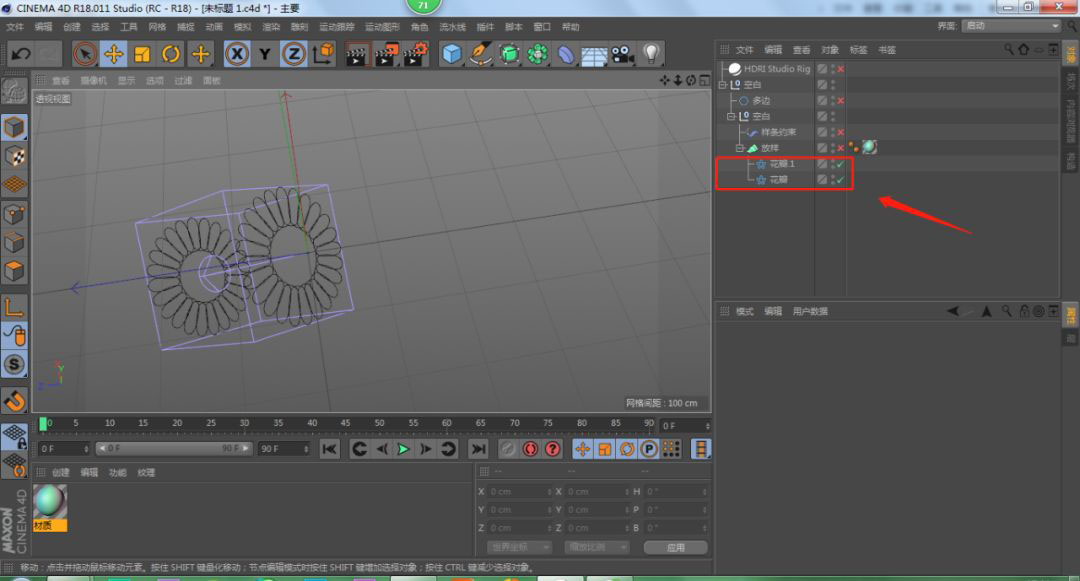Render to Picture Viewer icon

coord(386,54)
